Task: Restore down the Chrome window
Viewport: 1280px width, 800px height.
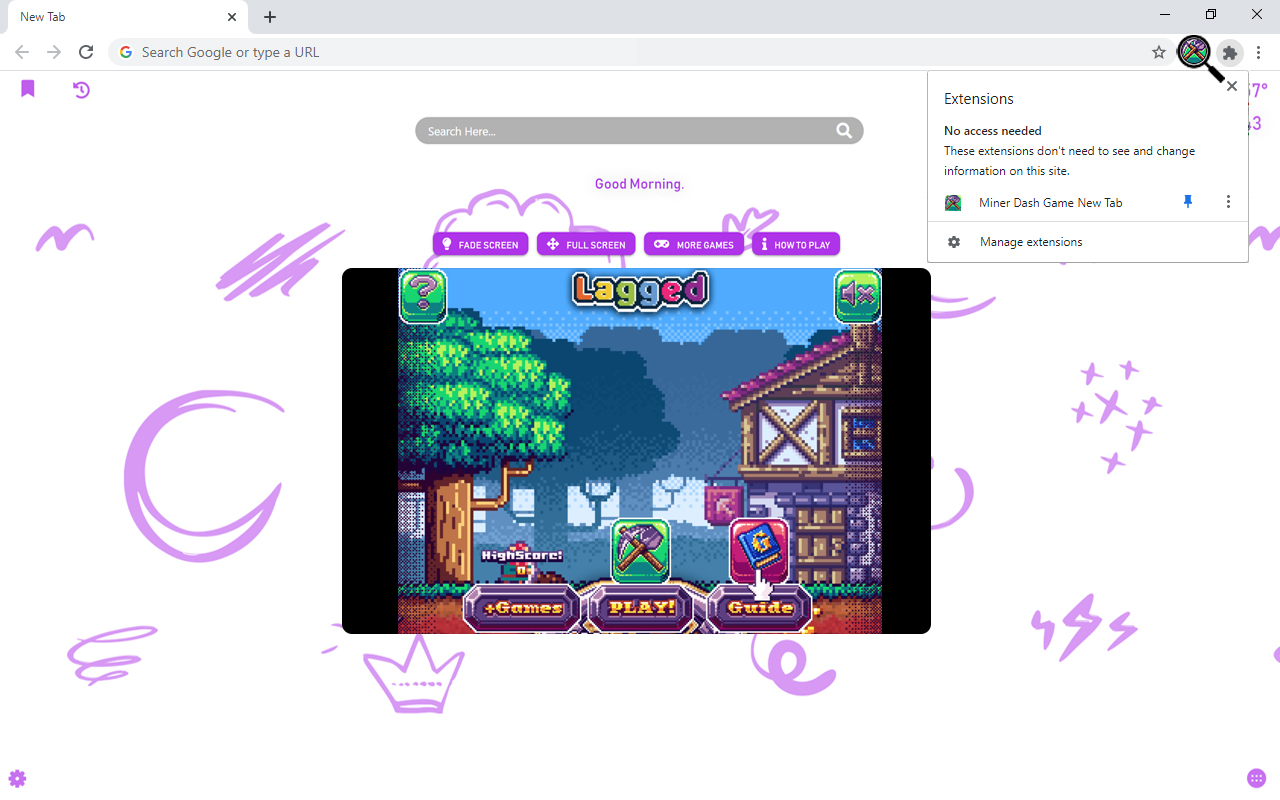Action: pos(1211,15)
